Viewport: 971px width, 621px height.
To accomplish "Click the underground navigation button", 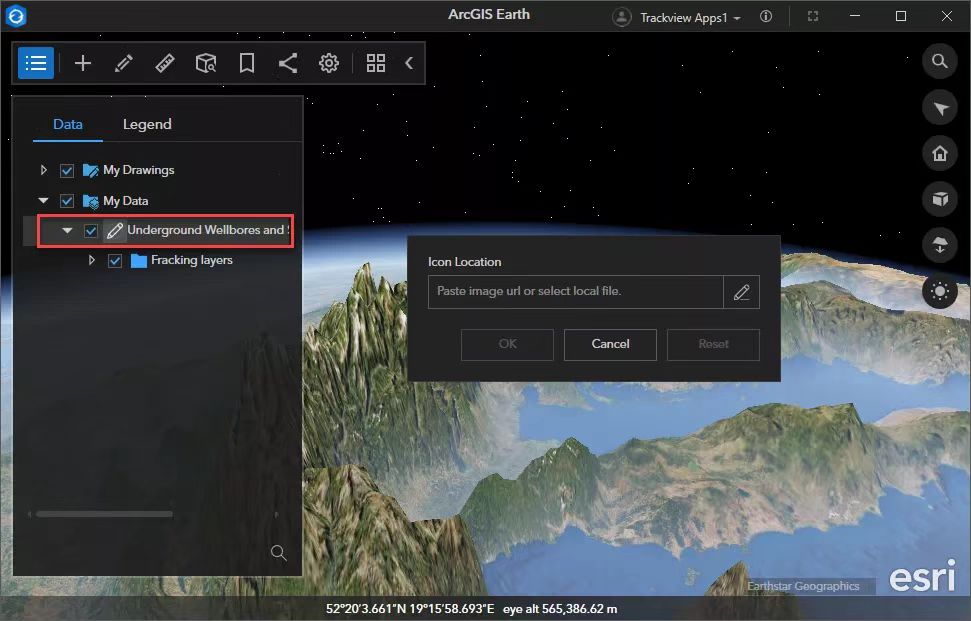I will pos(940,245).
